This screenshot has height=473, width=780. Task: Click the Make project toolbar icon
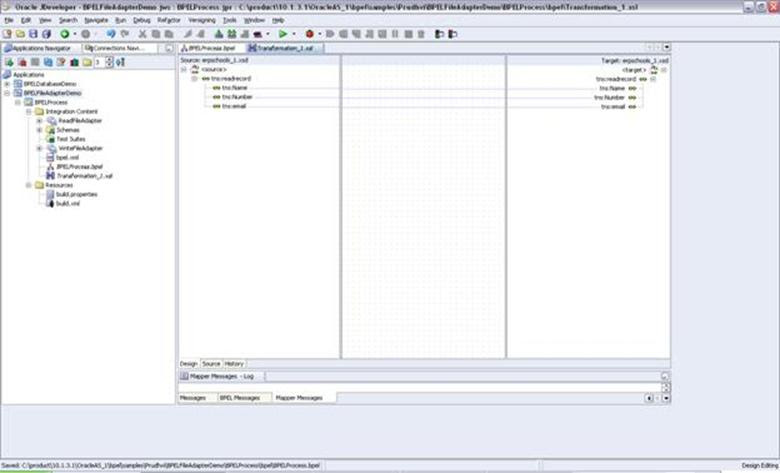click(x=218, y=34)
